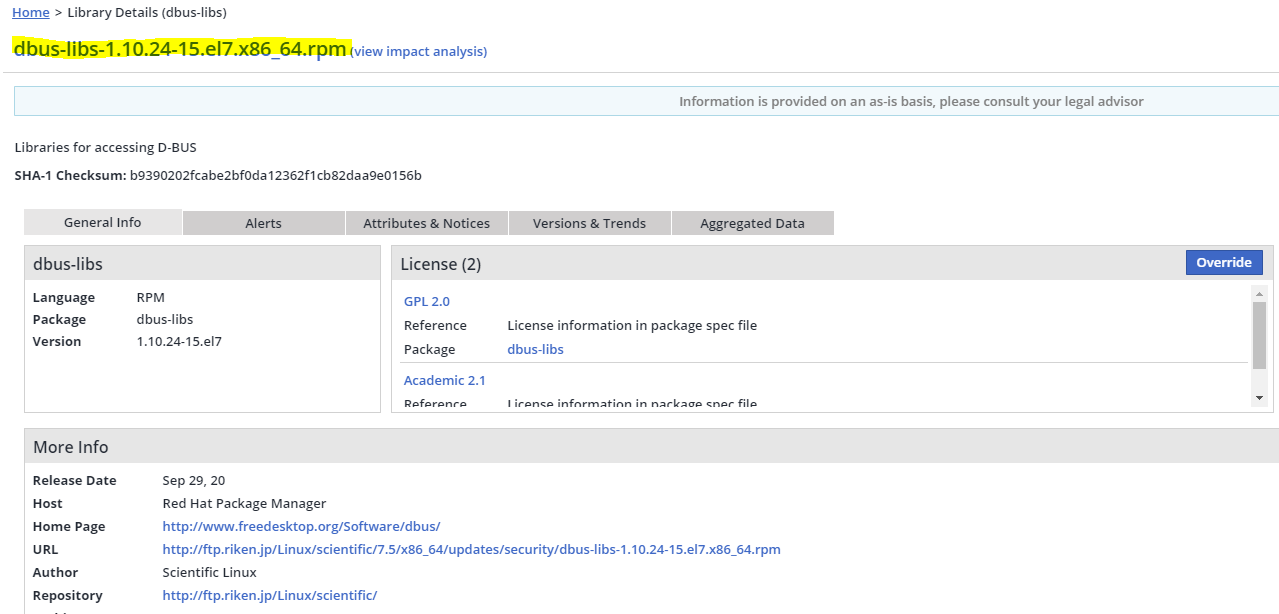Viewport: 1279px width, 614px height.
Task: Open the Academic 2.1 license link
Action: (x=444, y=380)
